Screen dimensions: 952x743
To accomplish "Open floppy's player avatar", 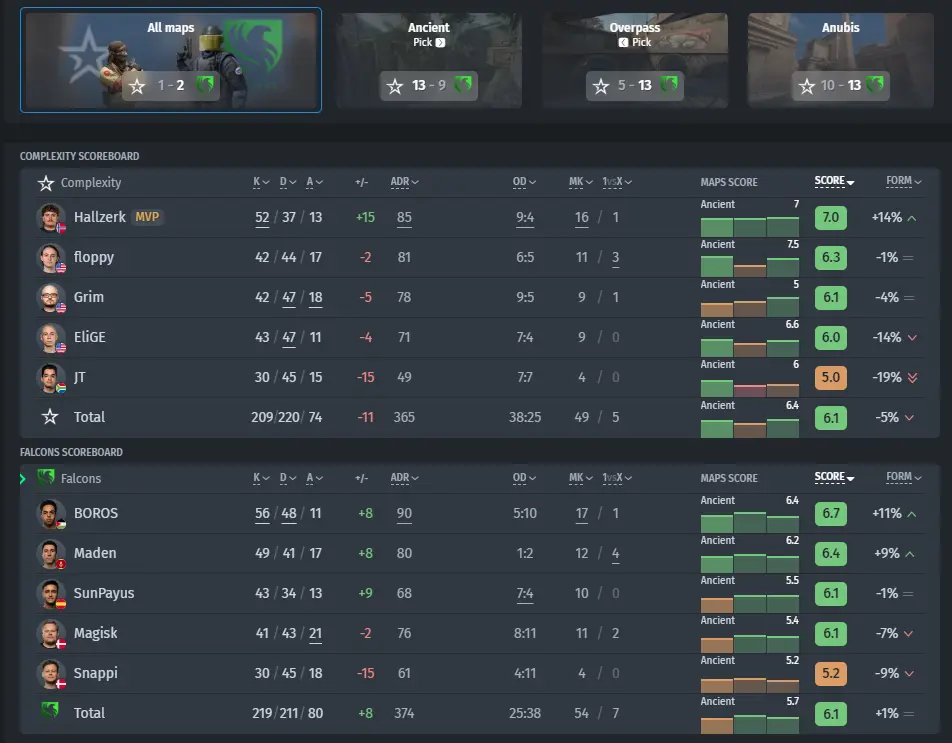I will (x=50, y=257).
